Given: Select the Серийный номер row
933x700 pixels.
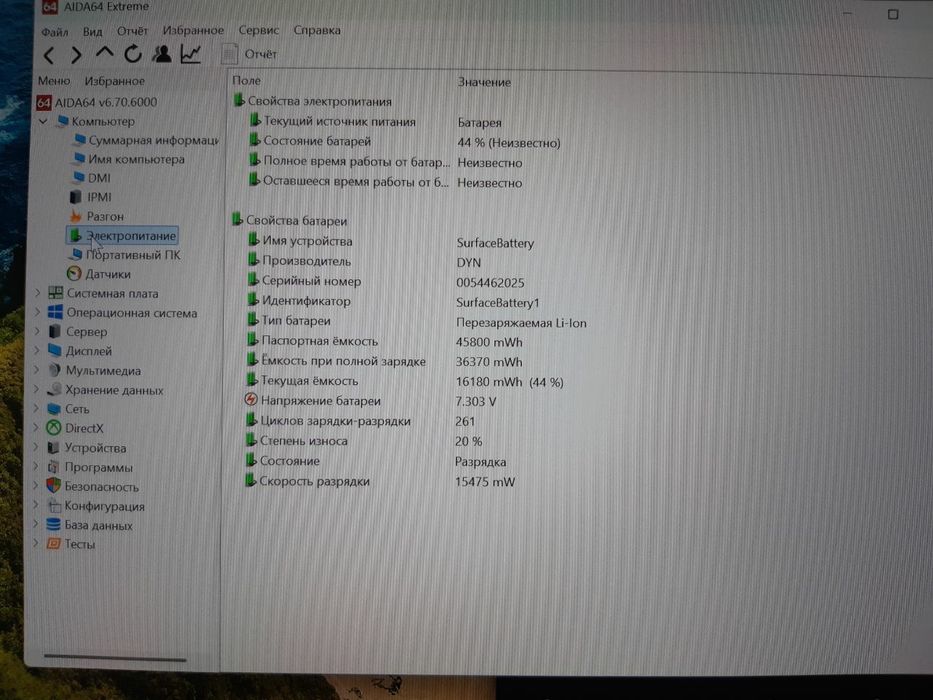Looking at the screenshot, I should (x=386, y=282).
